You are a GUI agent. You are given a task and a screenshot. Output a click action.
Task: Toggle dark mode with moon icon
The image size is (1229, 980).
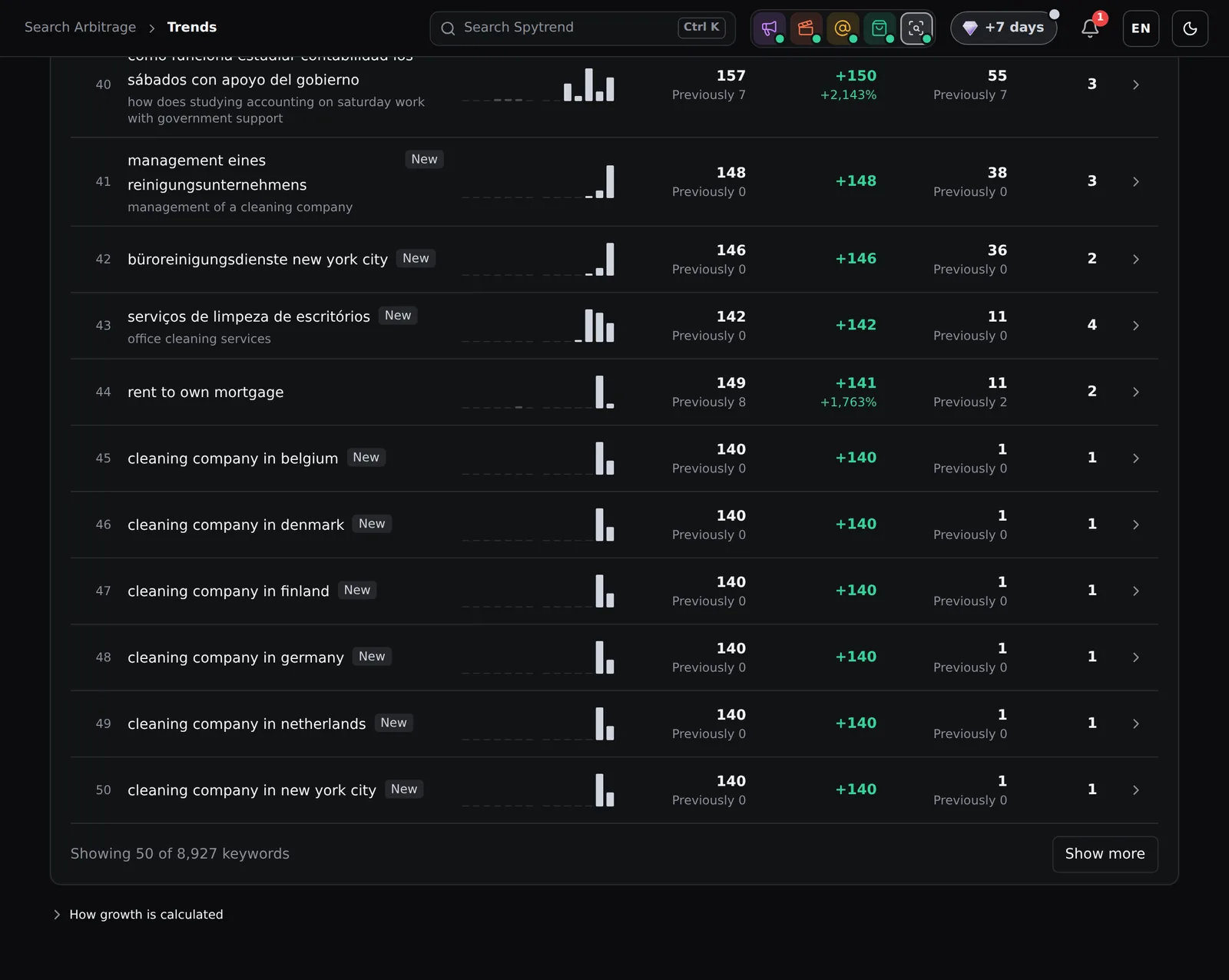1190,28
